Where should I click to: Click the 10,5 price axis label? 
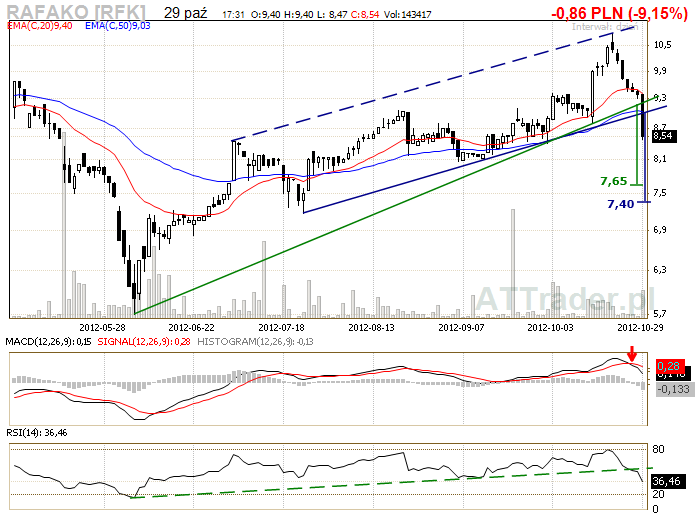(662, 45)
